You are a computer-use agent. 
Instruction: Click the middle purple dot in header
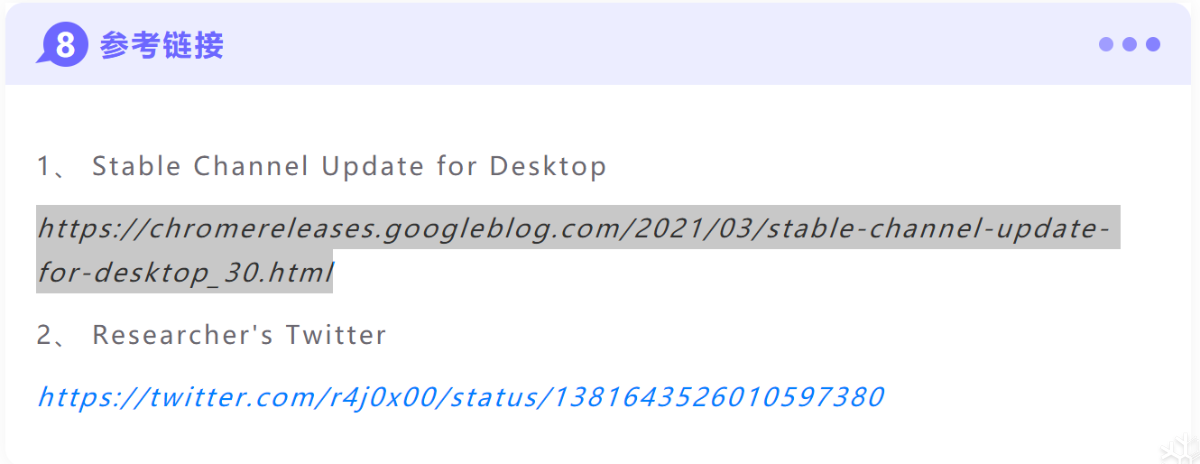[1129, 45]
